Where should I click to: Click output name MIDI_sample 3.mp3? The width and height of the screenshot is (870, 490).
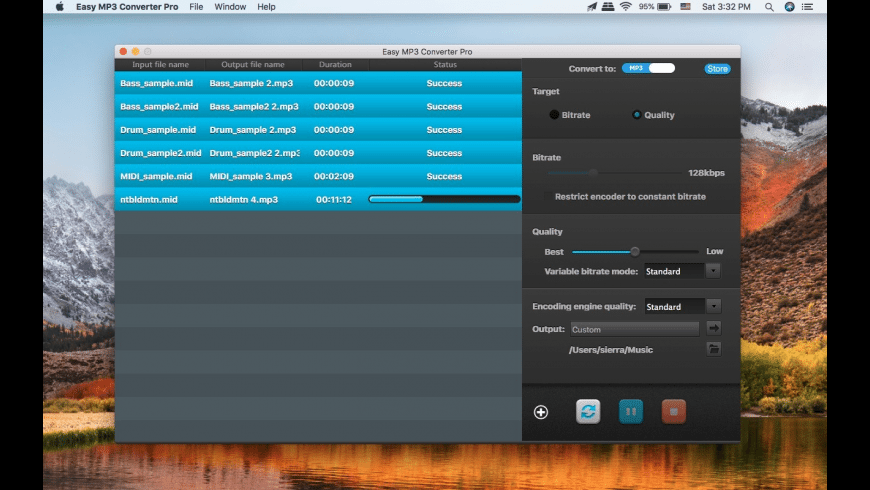click(x=251, y=176)
